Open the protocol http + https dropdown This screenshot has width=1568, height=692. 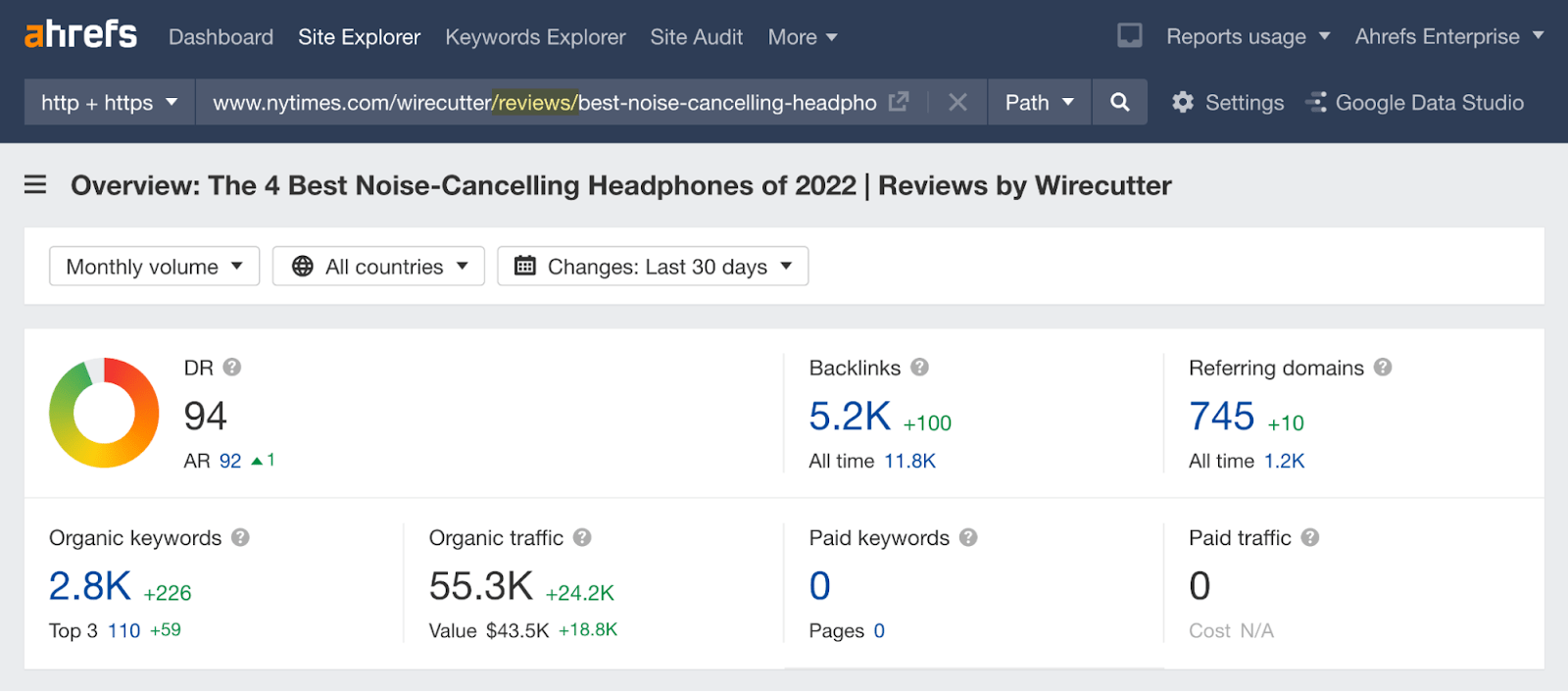pos(109,102)
